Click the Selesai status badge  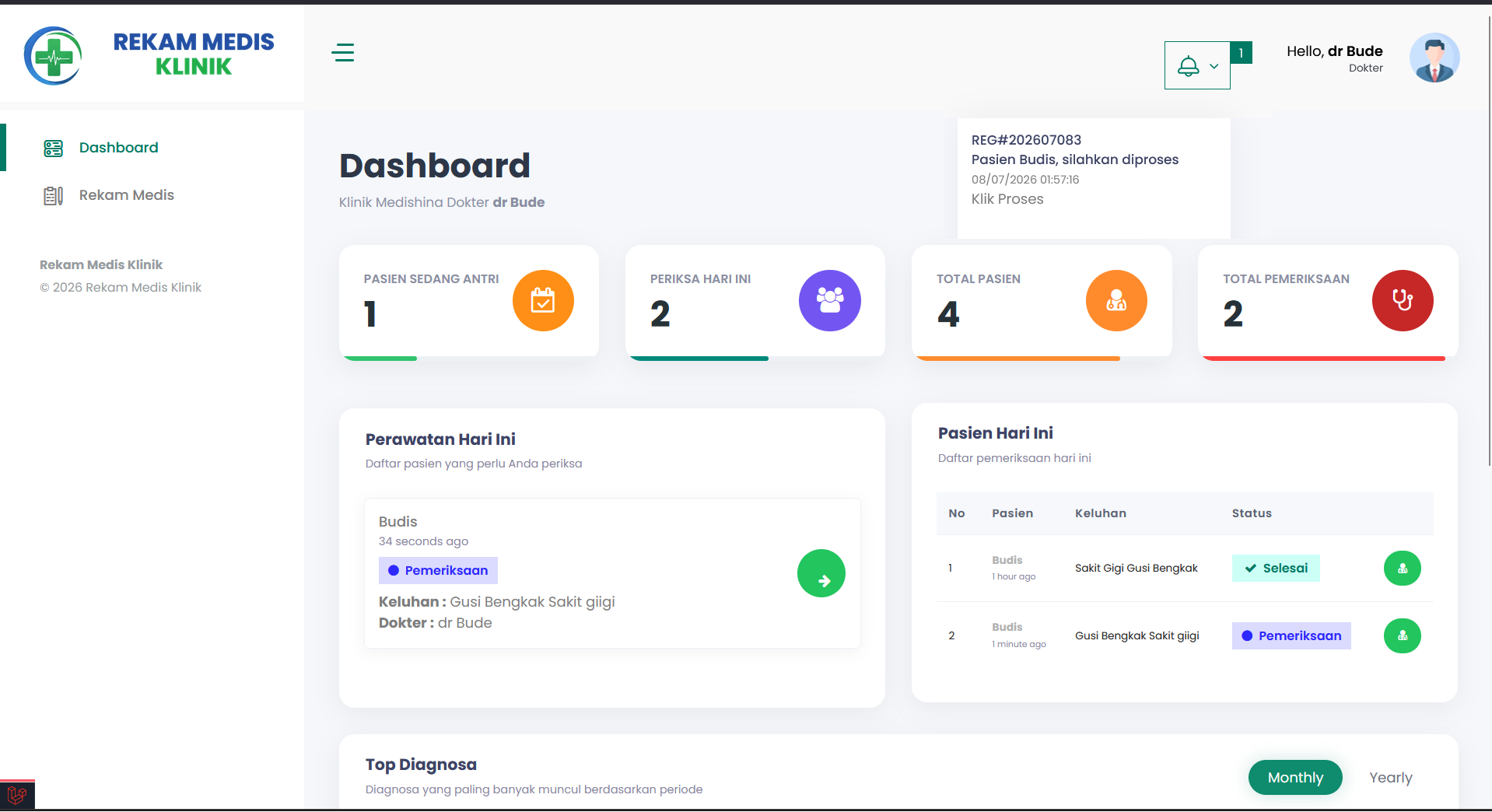coord(1276,569)
